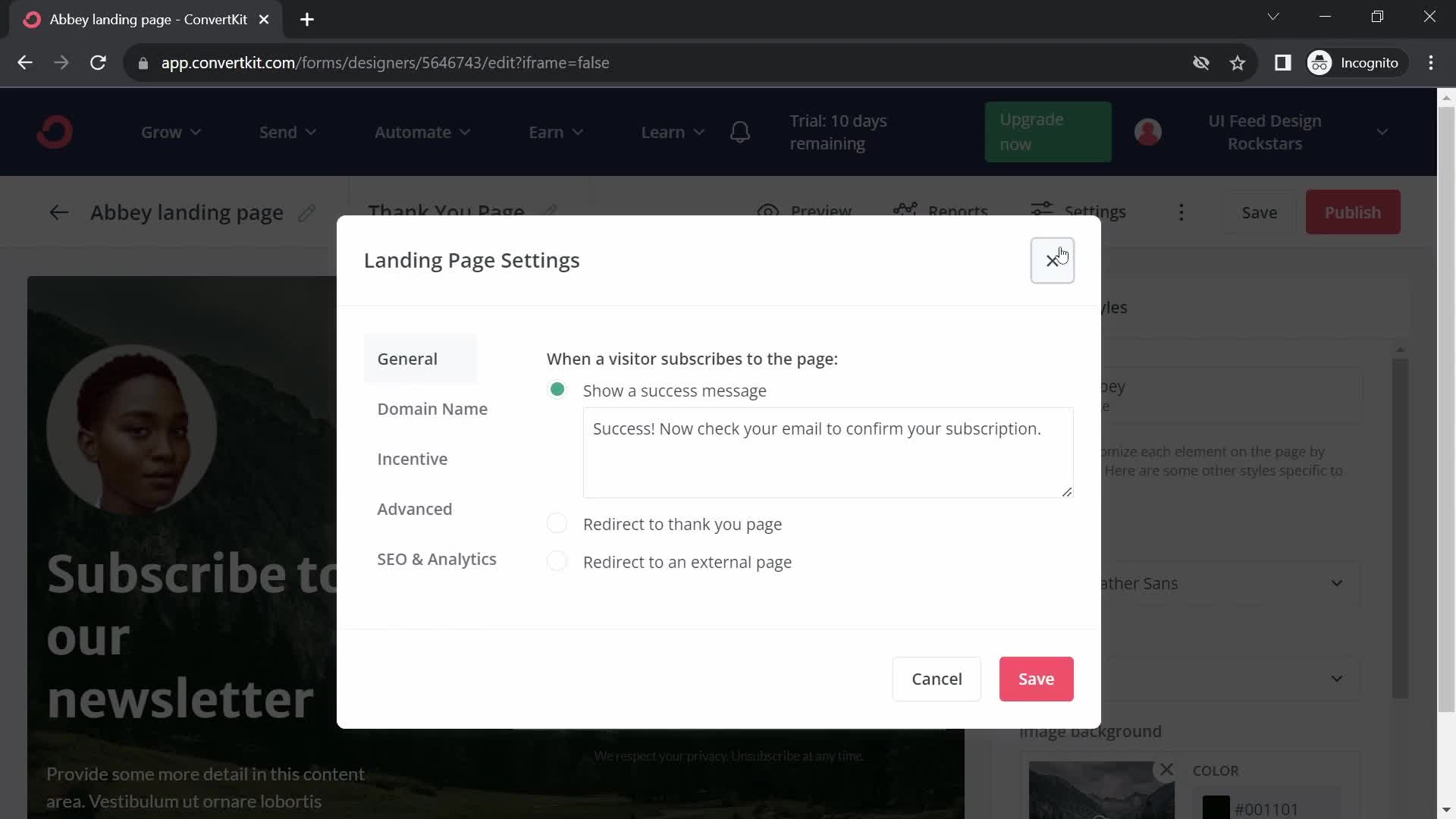Enable Redirect to an external page option
This screenshot has width=1456, height=819.
point(557,561)
